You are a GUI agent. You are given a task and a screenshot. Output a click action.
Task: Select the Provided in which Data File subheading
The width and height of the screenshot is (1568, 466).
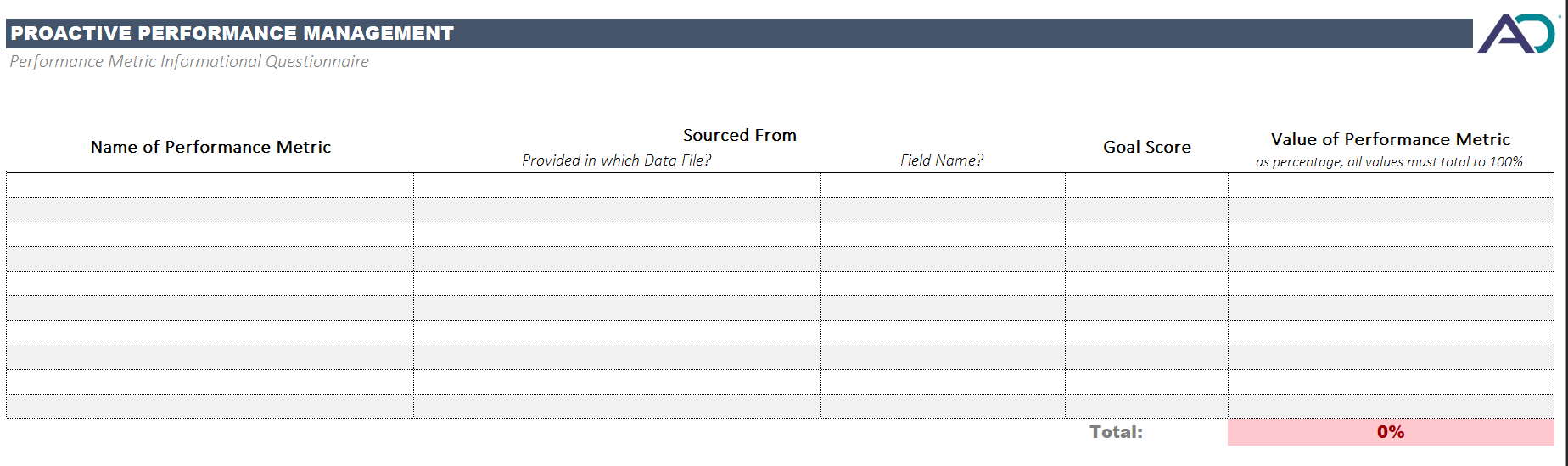(x=616, y=160)
